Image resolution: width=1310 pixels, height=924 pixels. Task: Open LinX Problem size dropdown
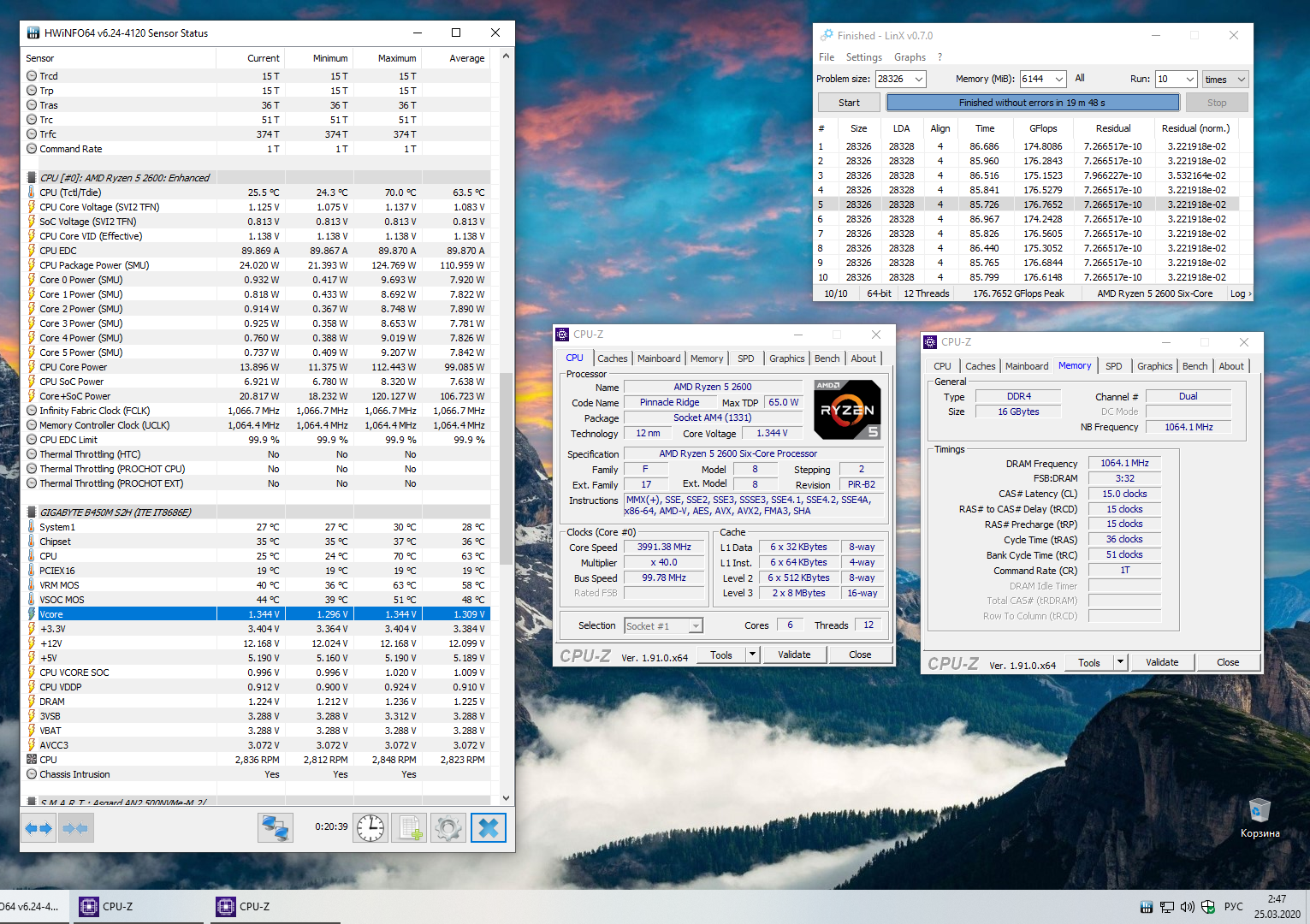[x=919, y=80]
